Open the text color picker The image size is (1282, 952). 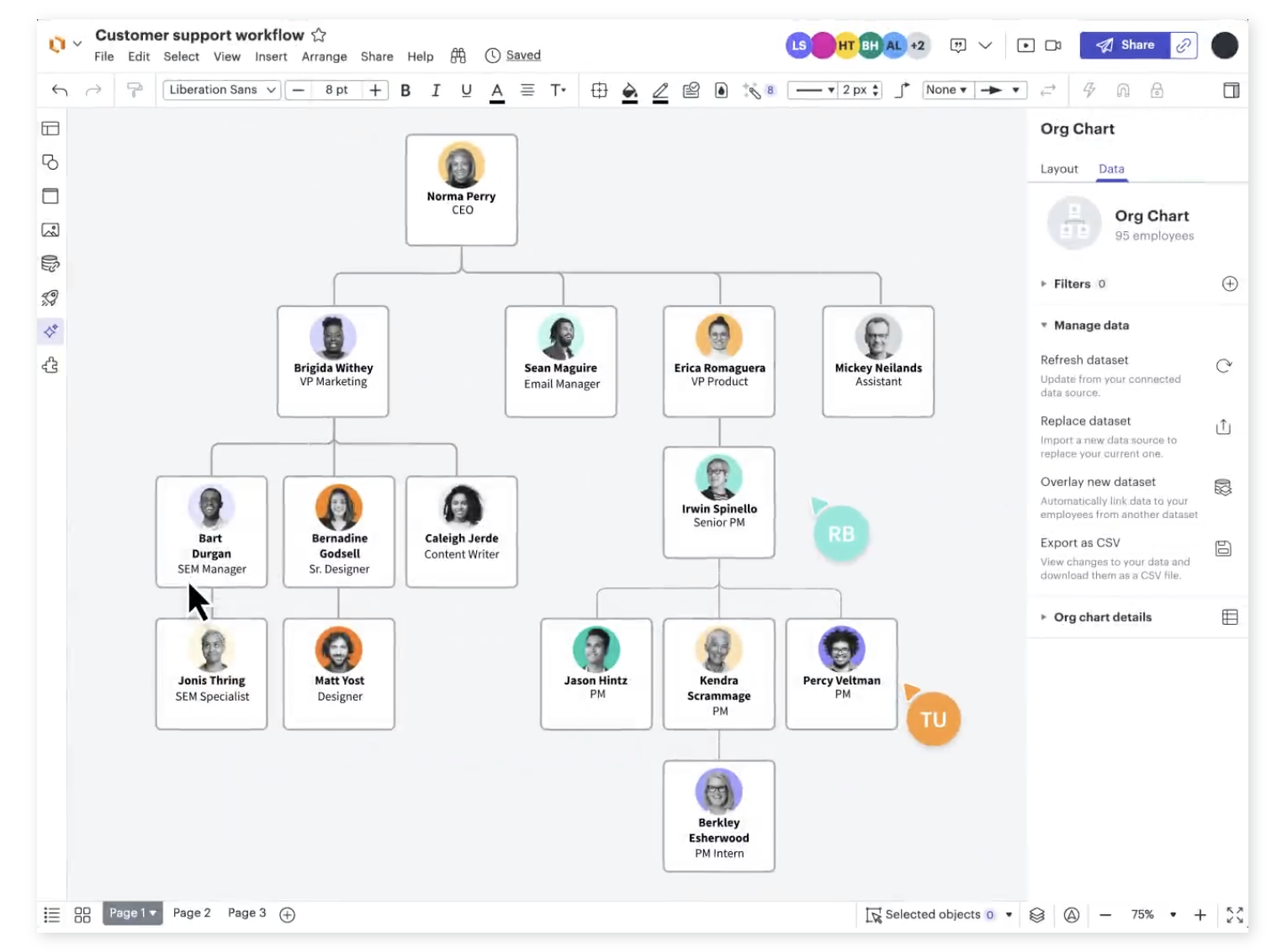pos(497,91)
